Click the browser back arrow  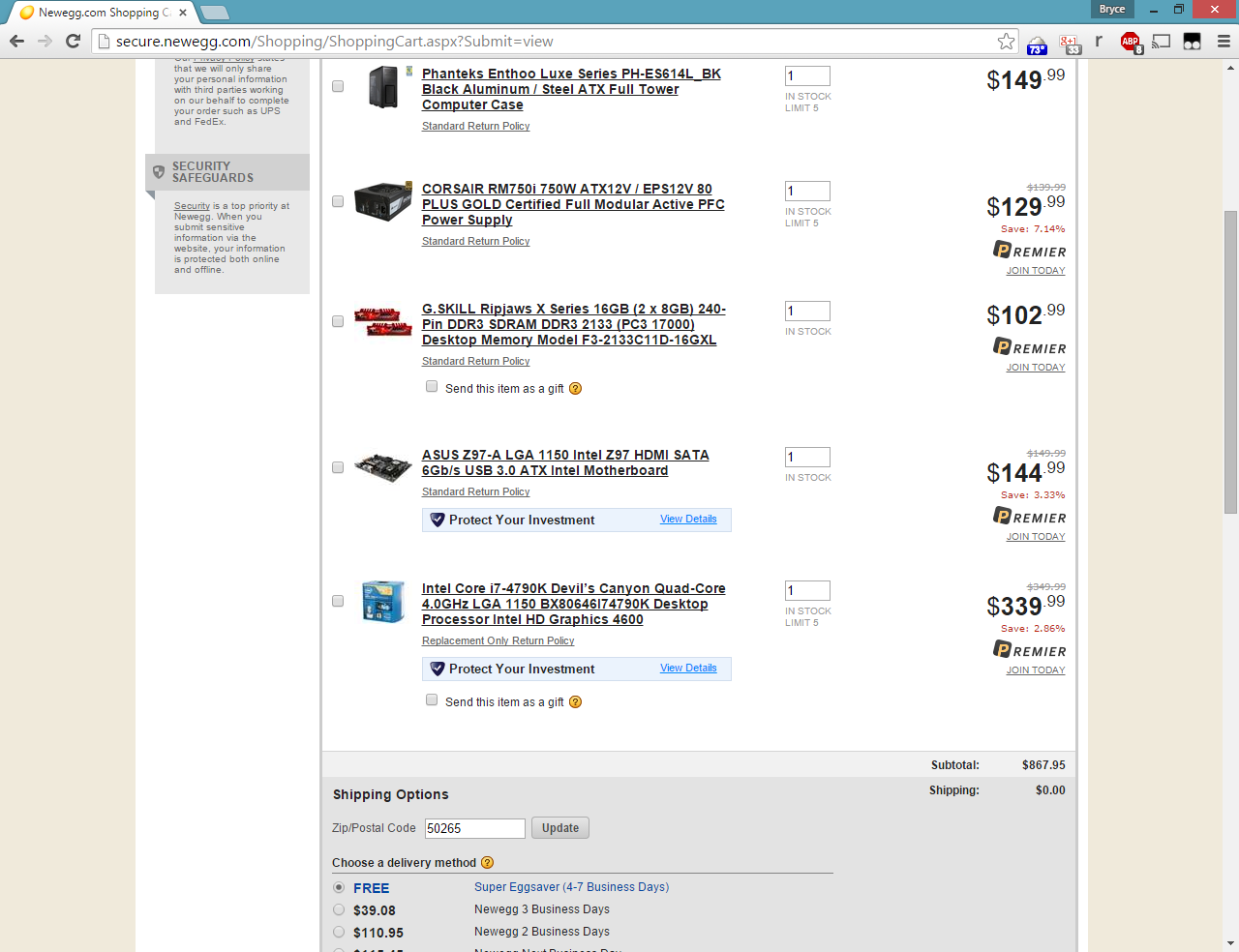pos(16,41)
